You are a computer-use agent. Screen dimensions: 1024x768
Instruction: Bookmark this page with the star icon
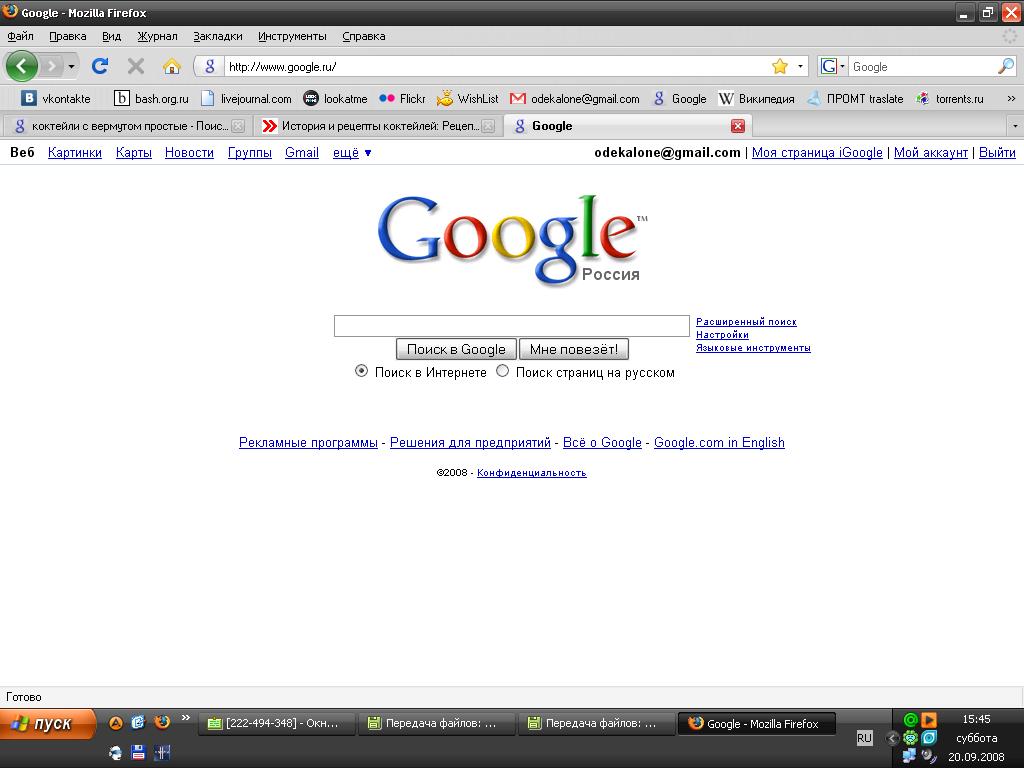pos(780,66)
